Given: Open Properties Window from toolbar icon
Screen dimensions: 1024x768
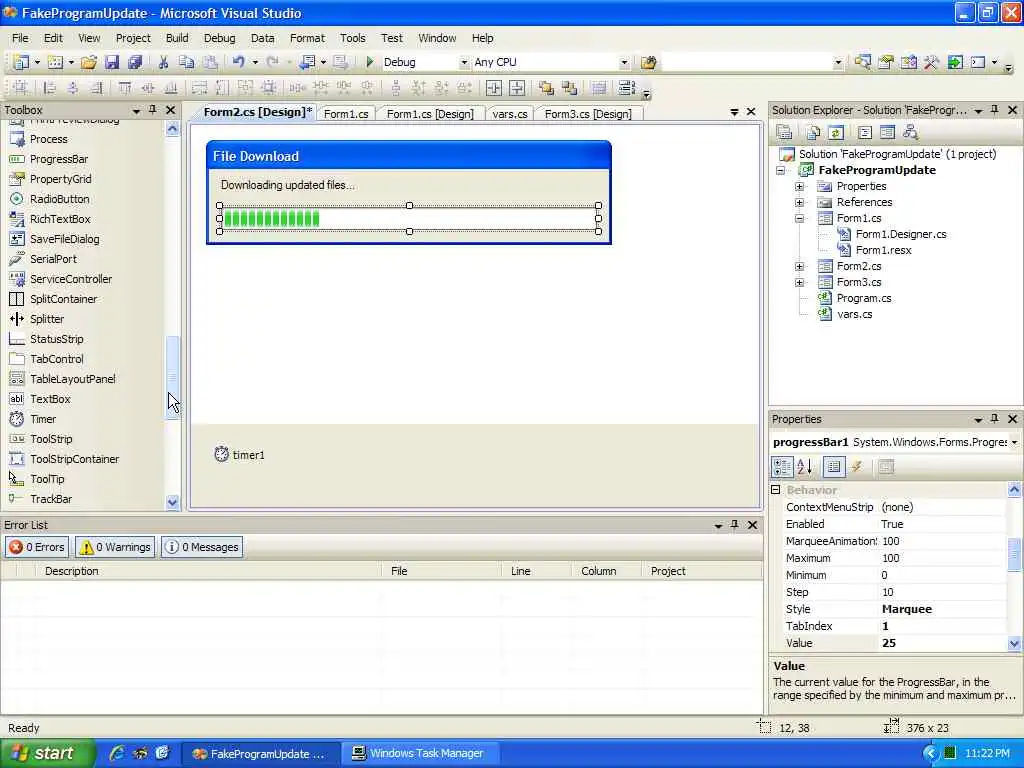Looking at the screenshot, I should [x=886, y=62].
